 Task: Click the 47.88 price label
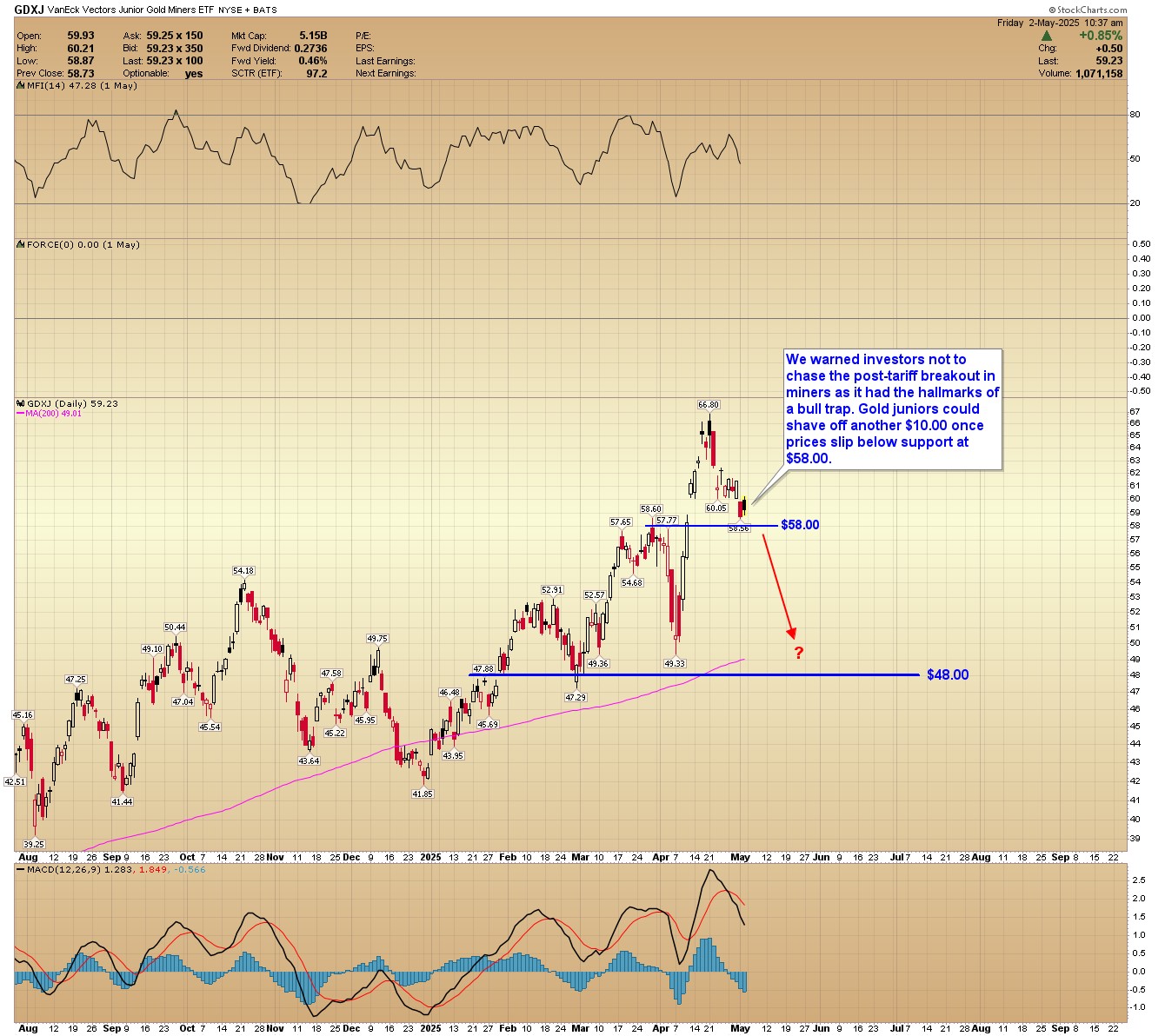pyautogui.click(x=483, y=669)
